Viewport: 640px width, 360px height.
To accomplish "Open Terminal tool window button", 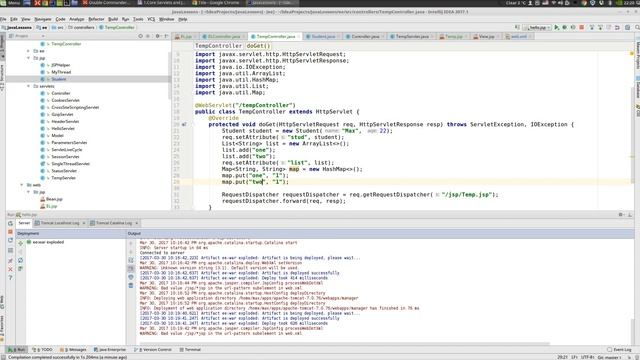I will click(x=190, y=350).
